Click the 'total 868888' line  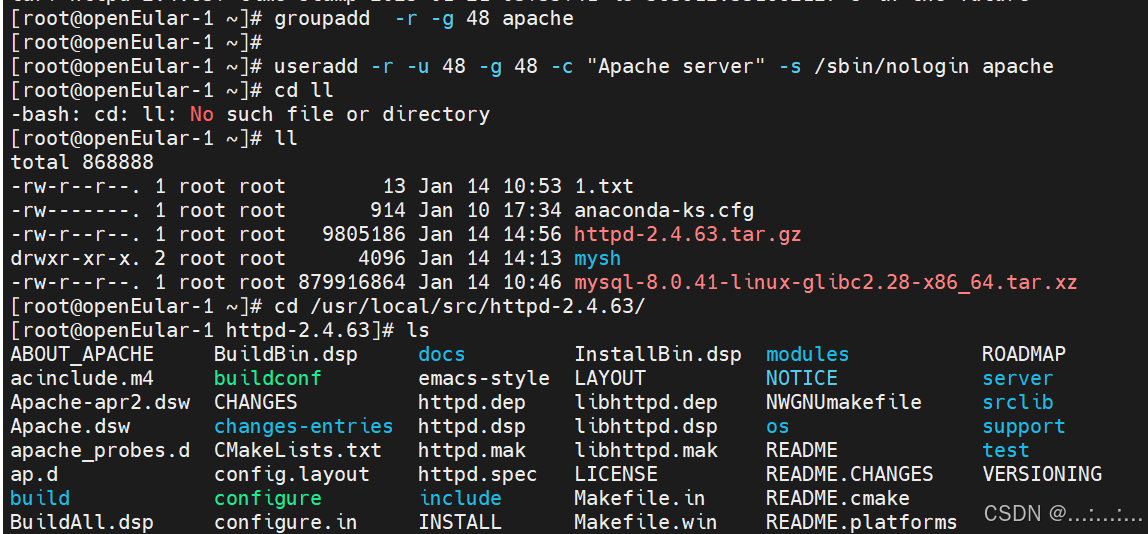[82, 162]
